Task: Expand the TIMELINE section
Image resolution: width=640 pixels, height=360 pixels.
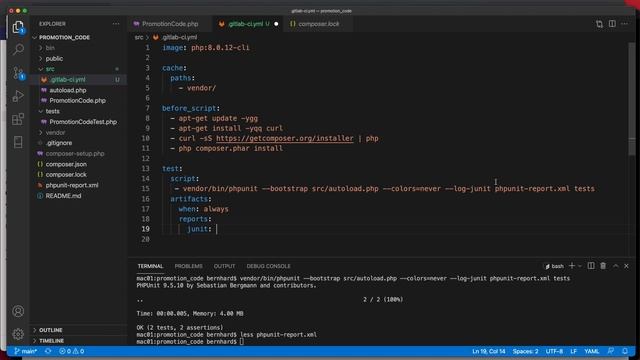Action: tap(51, 340)
